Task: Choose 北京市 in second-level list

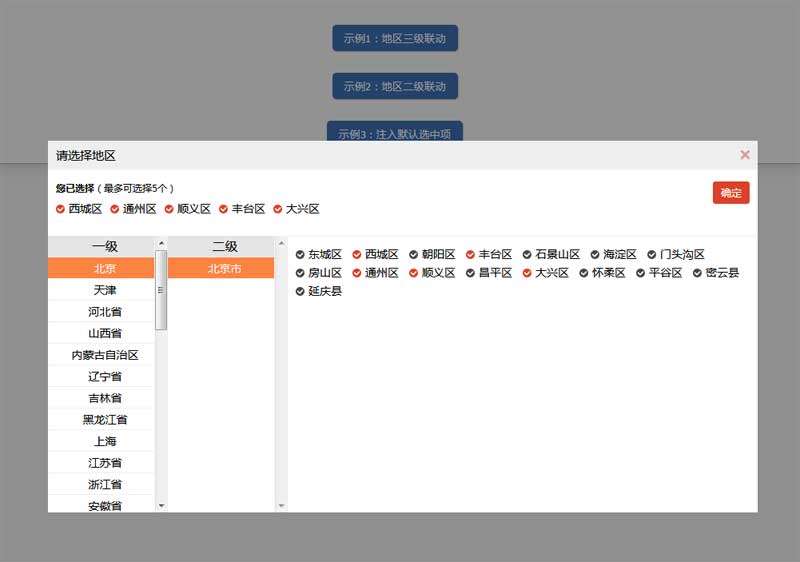Action: (224, 269)
